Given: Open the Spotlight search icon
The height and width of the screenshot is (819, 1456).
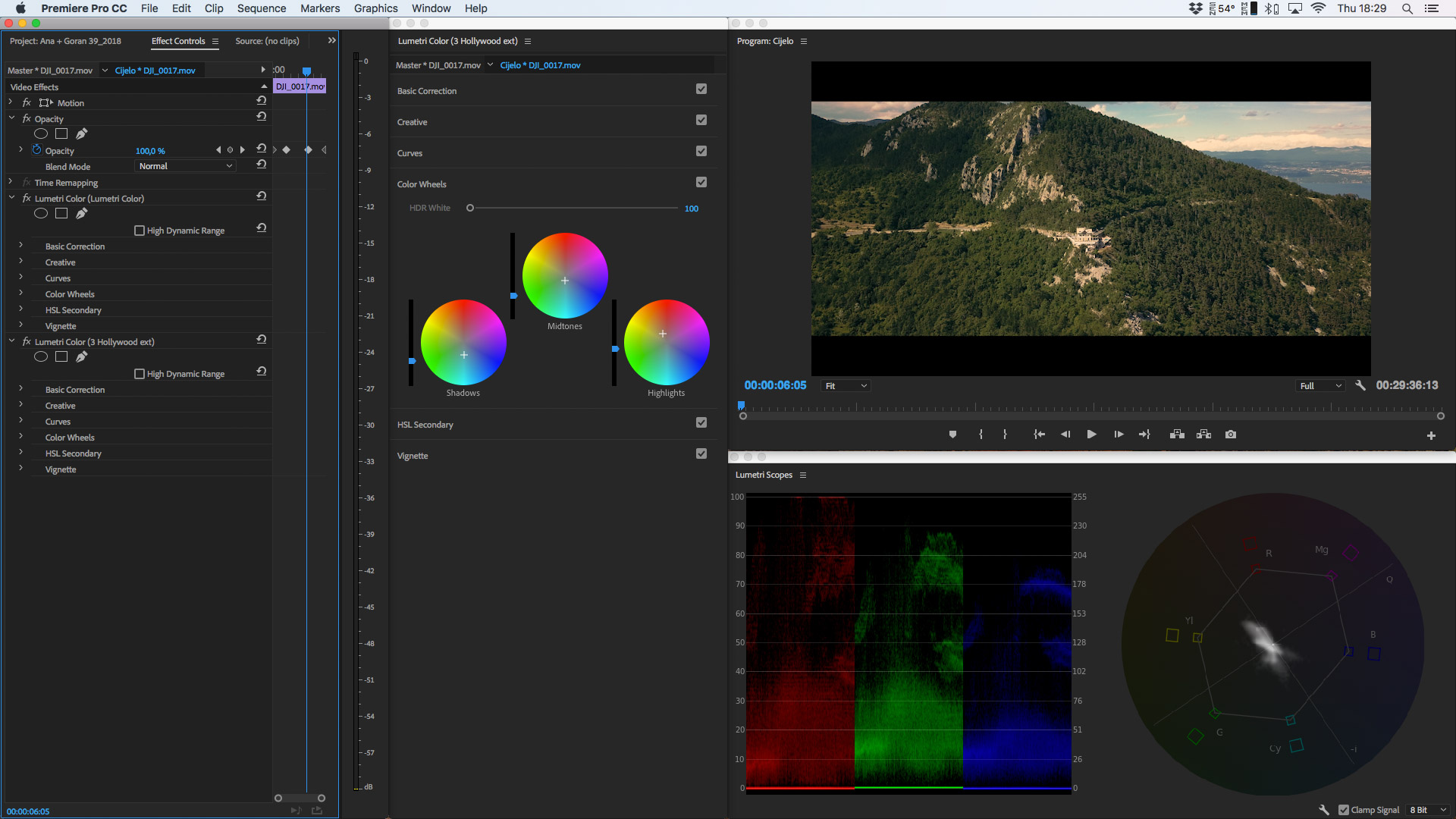Looking at the screenshot, I should 1407,8.
